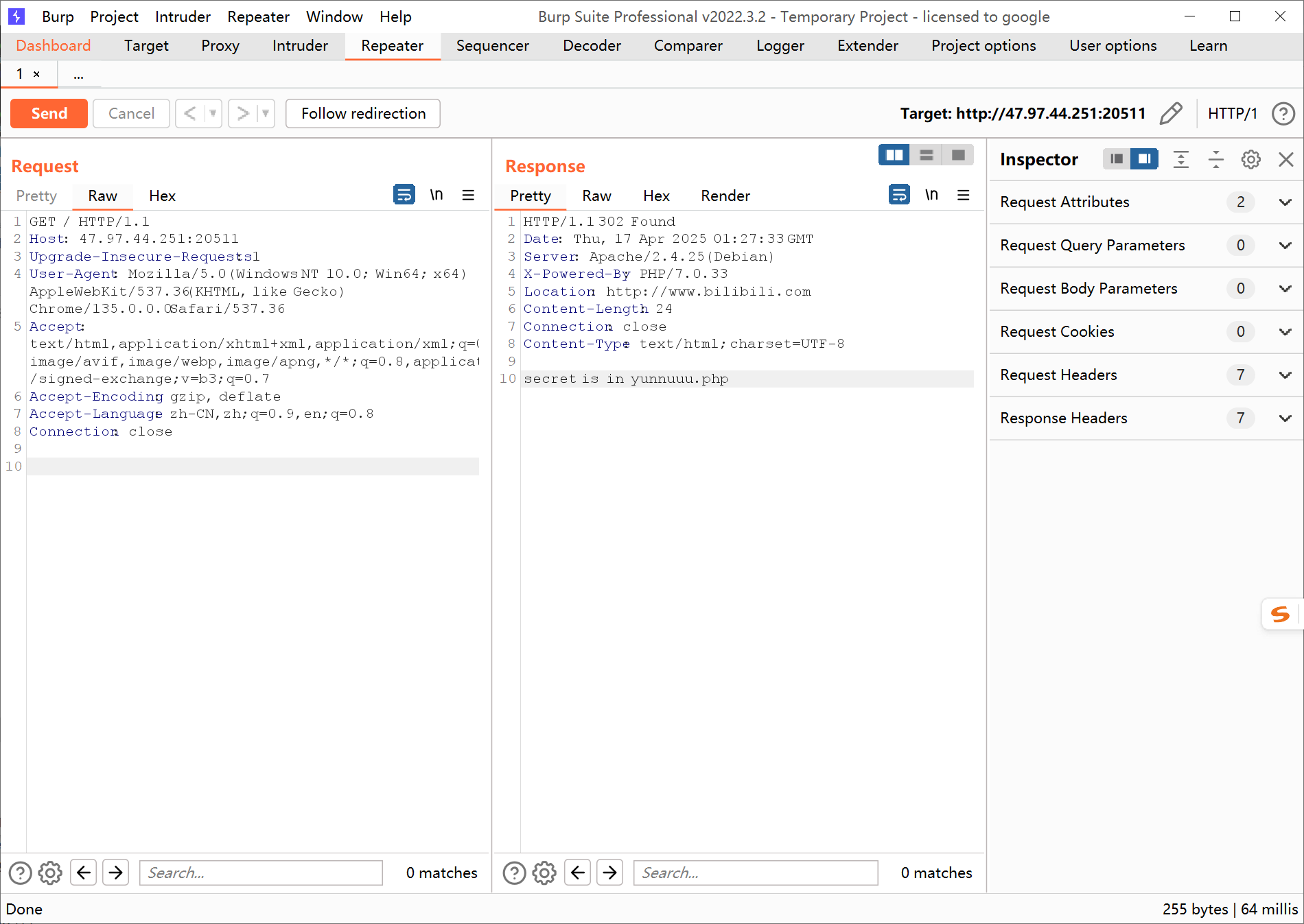
Task: Close the Inspector panel
Action: (1285, 160)
